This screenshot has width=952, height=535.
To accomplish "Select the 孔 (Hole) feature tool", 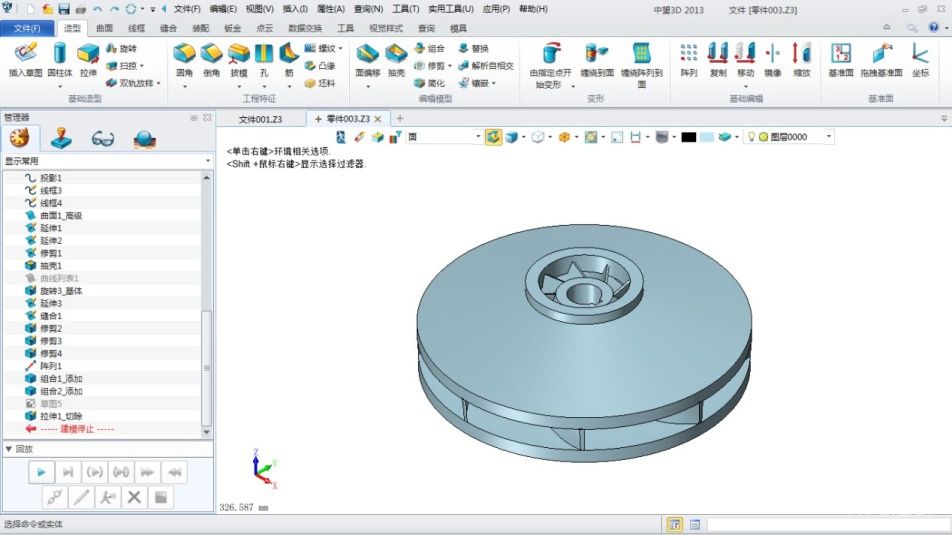I will 263,59.
